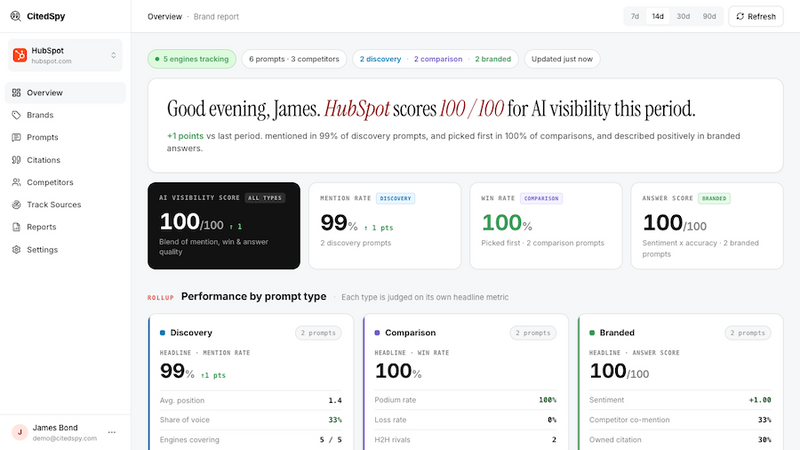Open the HubSpot brand switcher chevron
Image resolution: width=800 pixels, height=450 pixels.
[x=113, y=55]
